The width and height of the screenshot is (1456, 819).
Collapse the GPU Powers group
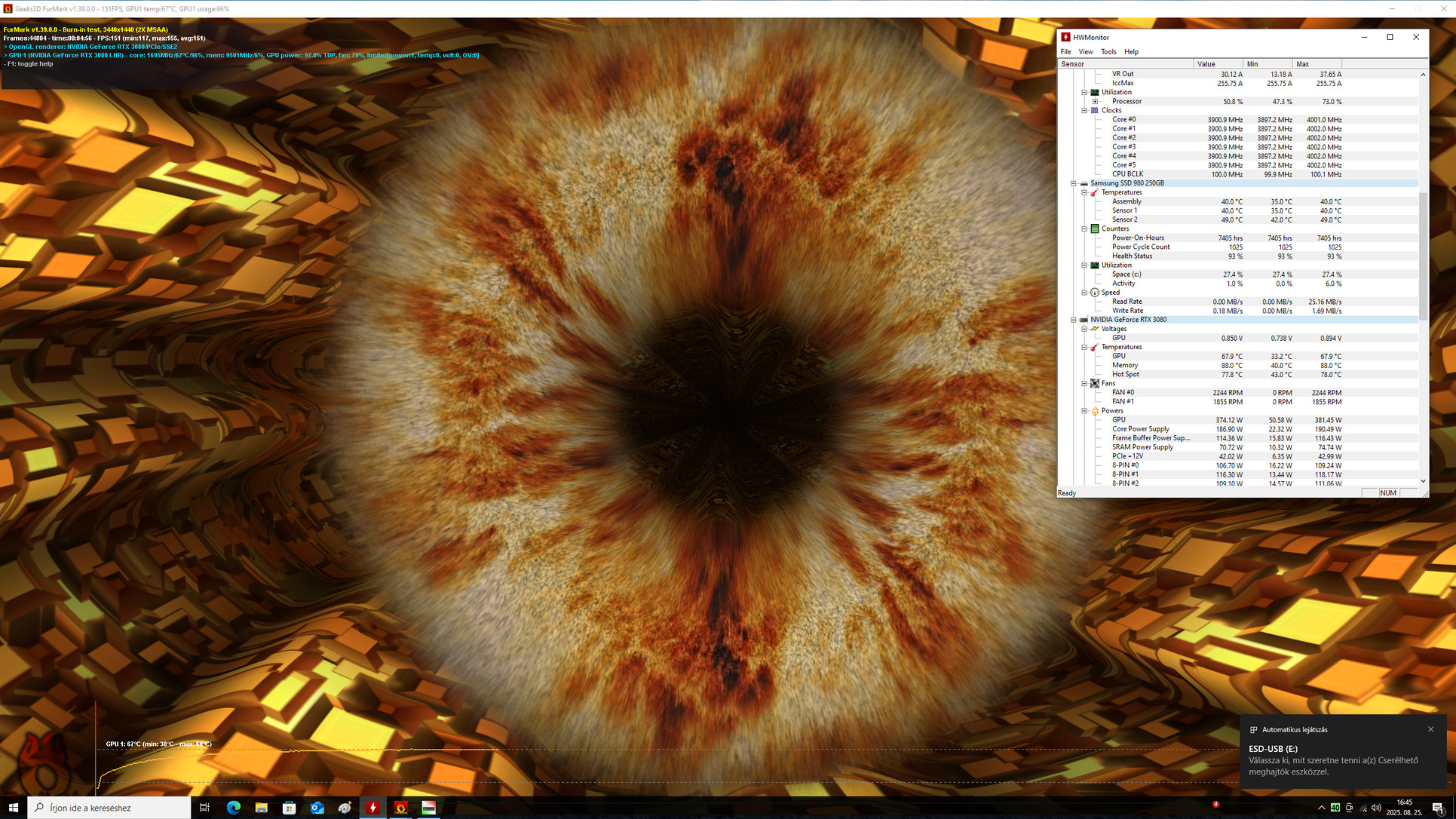click(1084, 411)
